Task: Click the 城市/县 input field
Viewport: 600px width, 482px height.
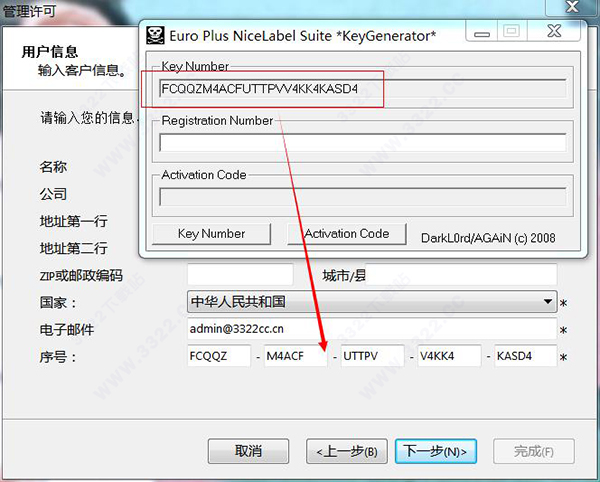Action: pos(461,275)
